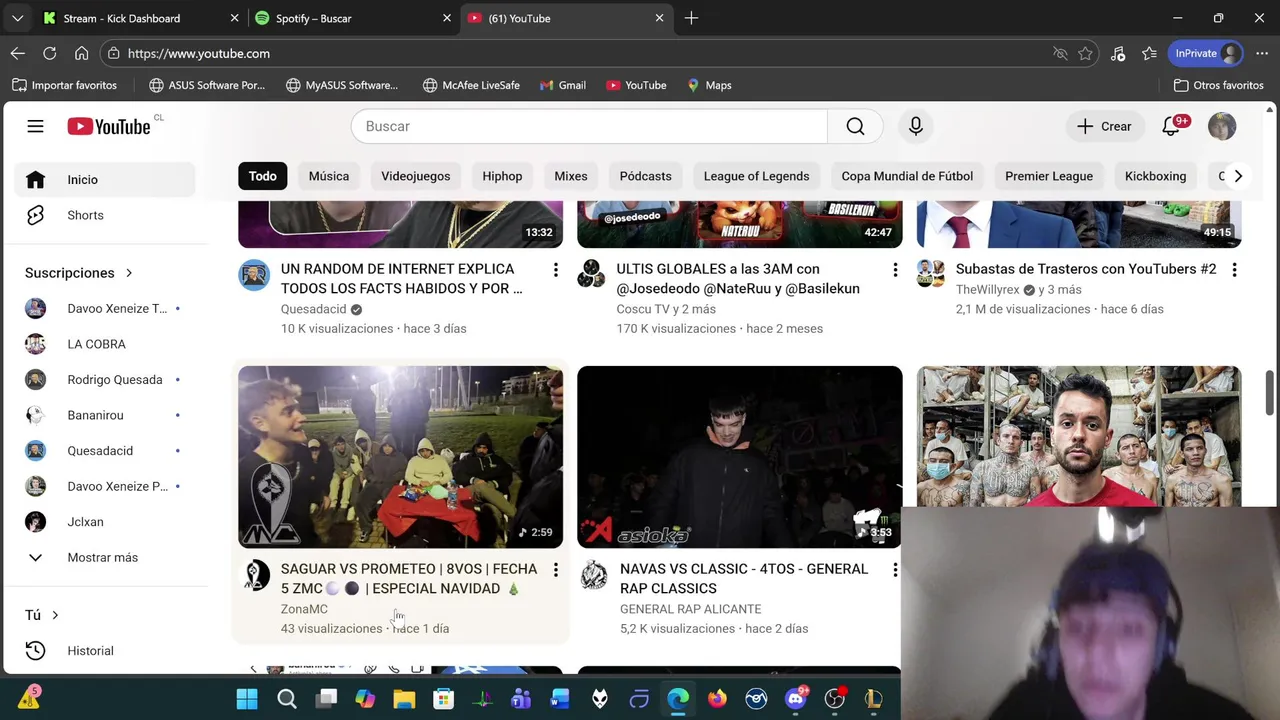Select the Videojuegos filter chip
Screen dimensions: 1280x720
pos(416,176)
